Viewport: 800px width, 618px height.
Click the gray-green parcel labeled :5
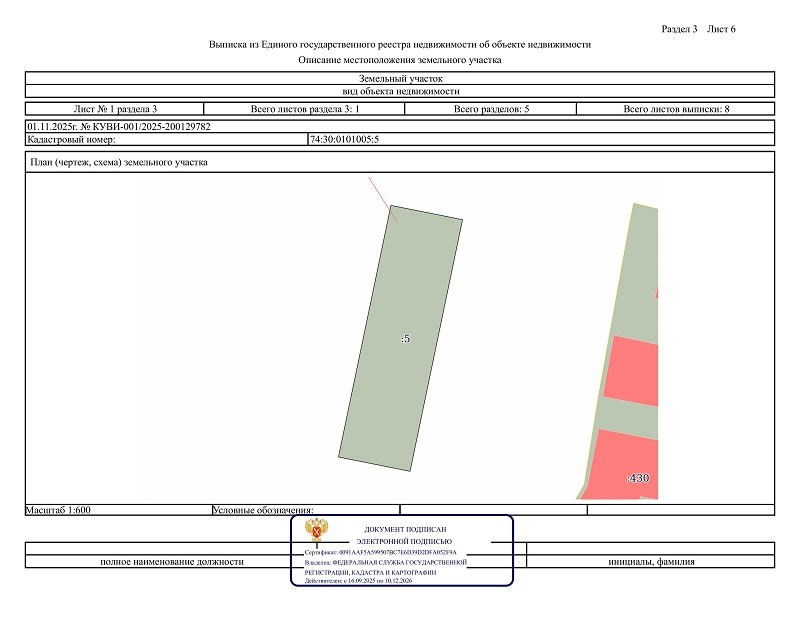coord(400,340)
